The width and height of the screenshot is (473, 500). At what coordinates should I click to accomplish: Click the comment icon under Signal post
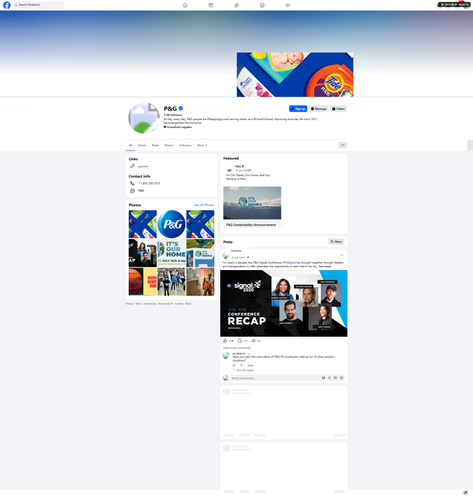239,341
